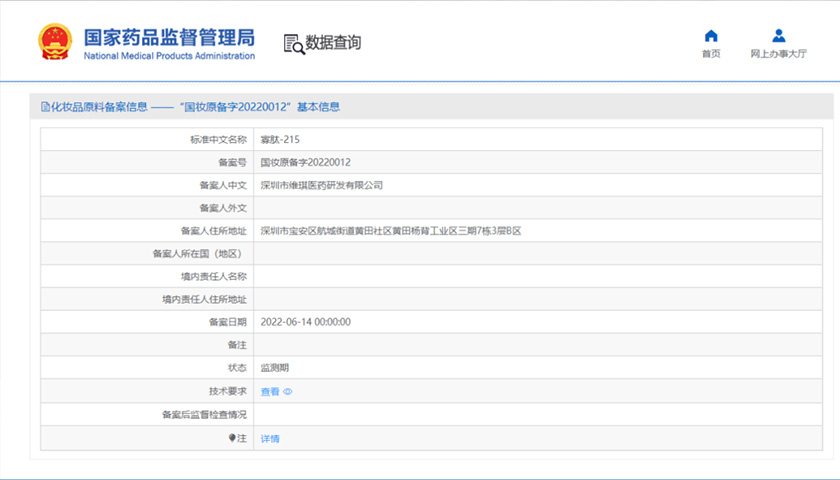Click the 备案人中文 label

click(223, 185)
